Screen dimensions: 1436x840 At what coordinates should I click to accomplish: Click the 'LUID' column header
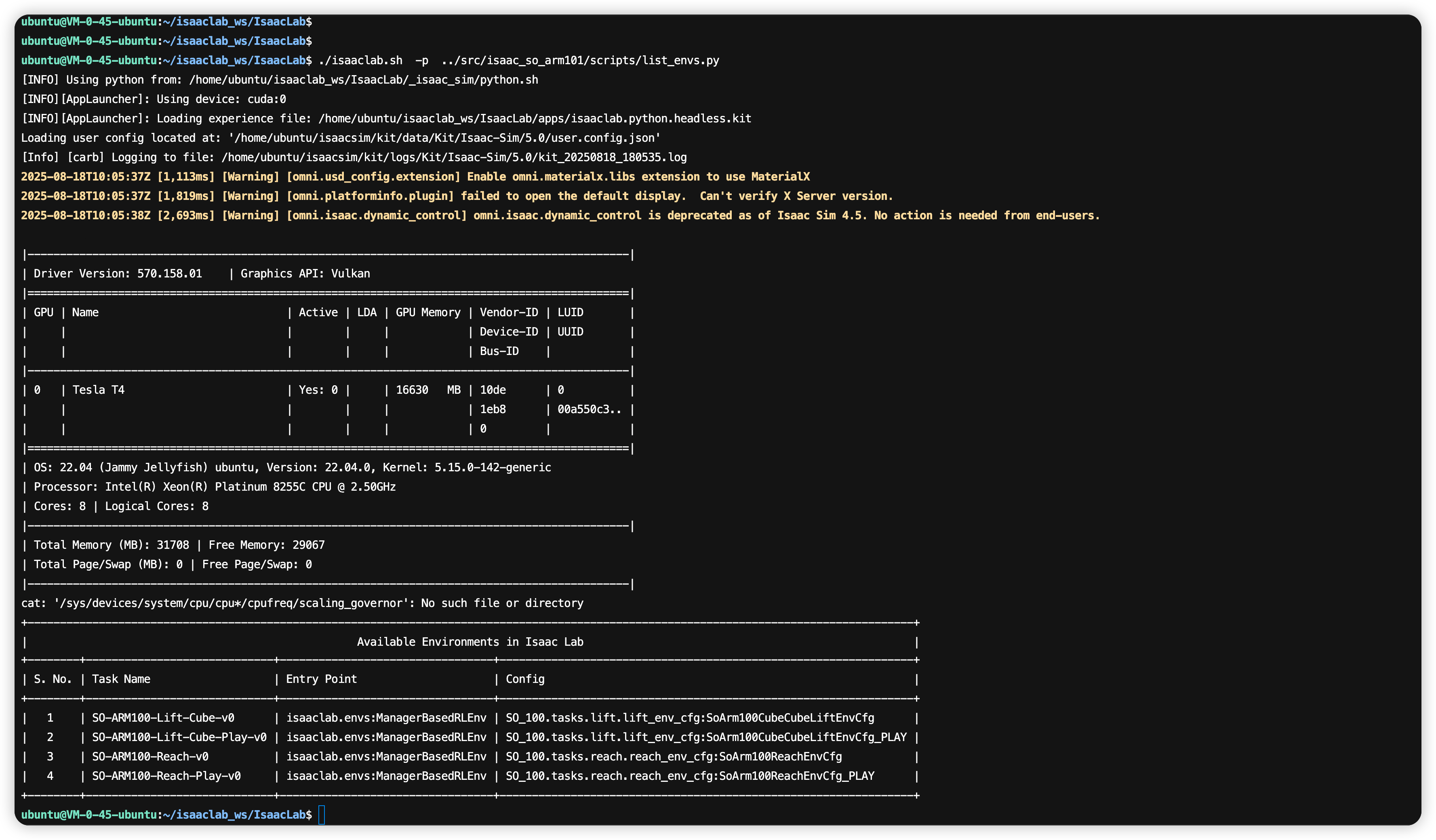(571, 312)
